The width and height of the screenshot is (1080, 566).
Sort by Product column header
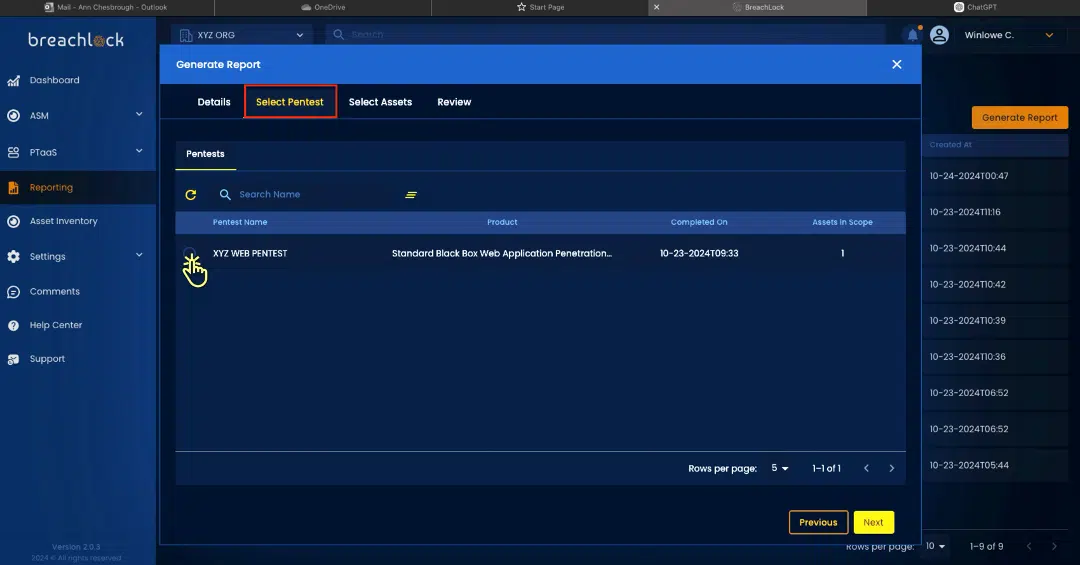[502, 222]
